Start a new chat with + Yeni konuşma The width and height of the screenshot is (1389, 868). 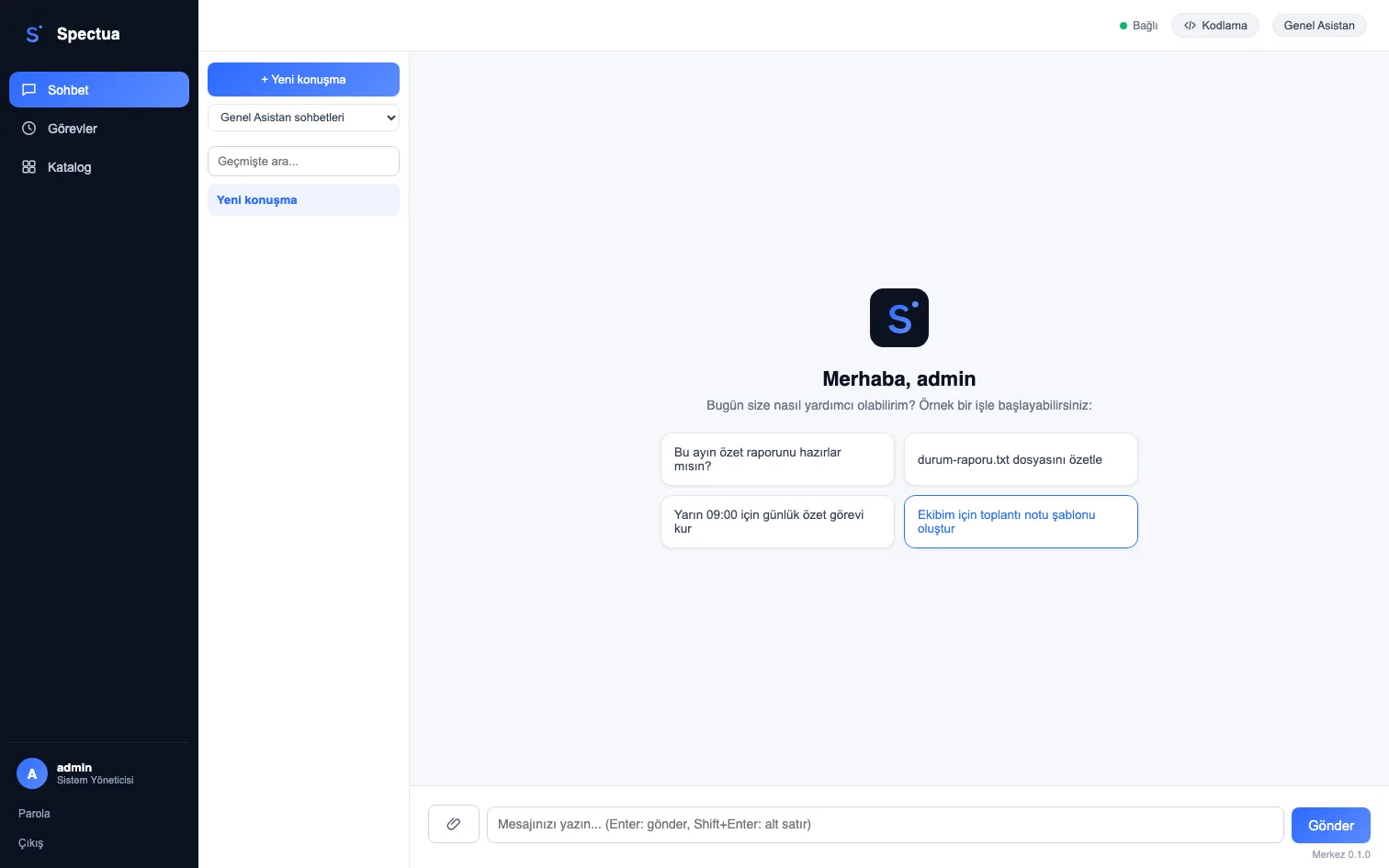pyautogui.click(x=303, y=80)
